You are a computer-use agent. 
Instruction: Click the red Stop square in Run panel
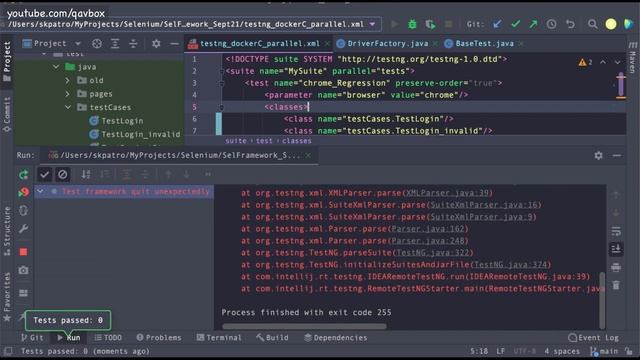click(23, 252)
